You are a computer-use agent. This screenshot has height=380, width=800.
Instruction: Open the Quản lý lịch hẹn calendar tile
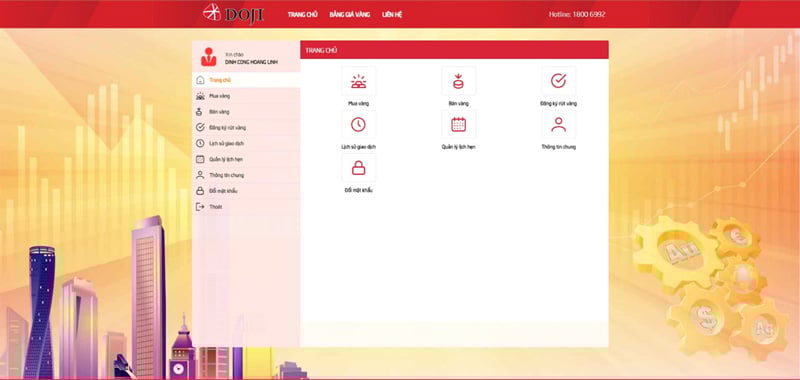[x=459, y=124]
